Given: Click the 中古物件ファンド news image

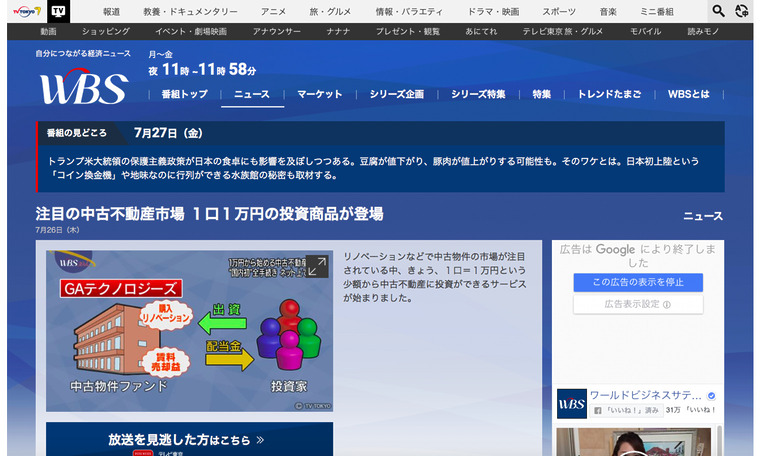Looking at the screenshot, I should (x=189, y=330).
